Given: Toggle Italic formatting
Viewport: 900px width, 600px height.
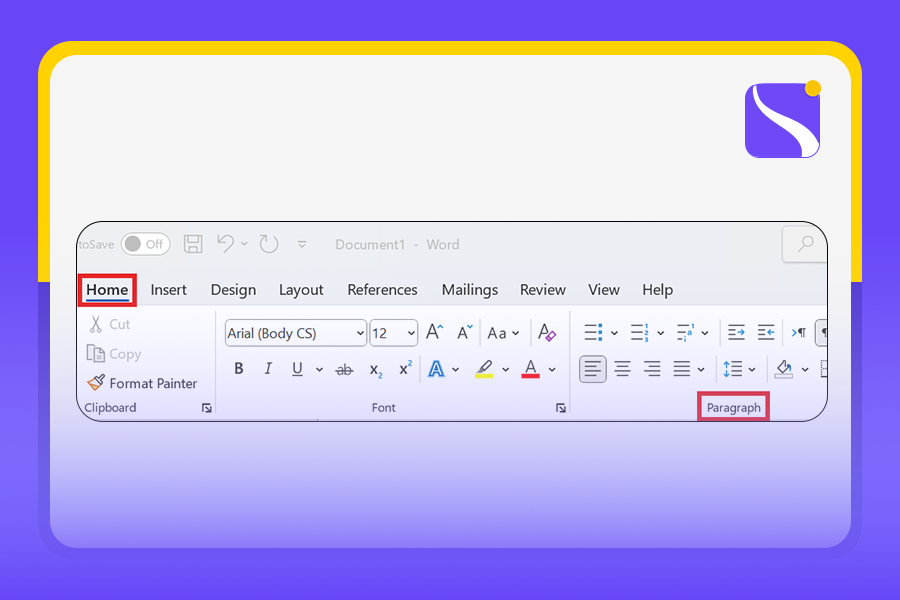Looking at the screenshot, I should tap(268, 369).
